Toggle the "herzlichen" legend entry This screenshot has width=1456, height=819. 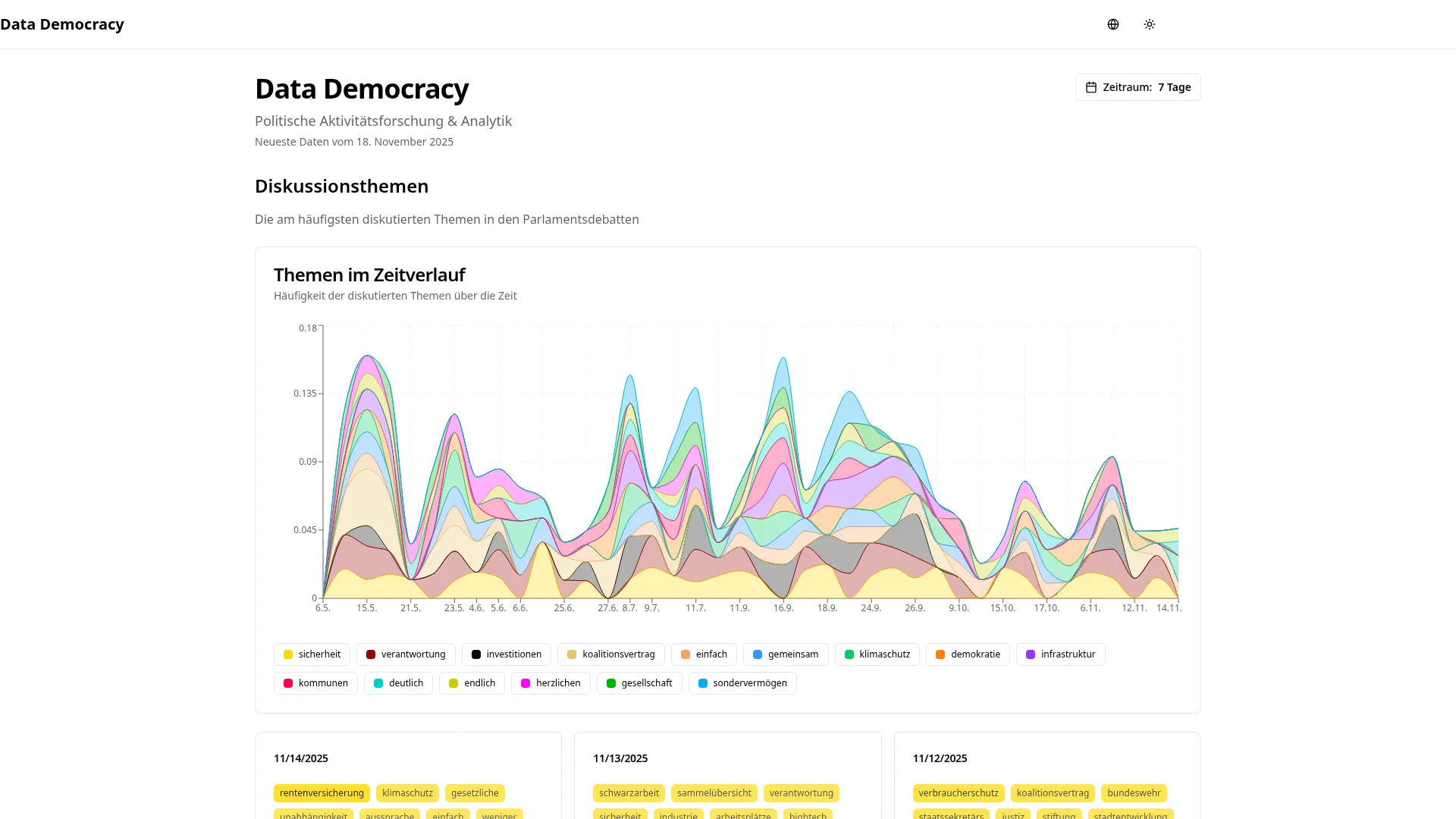click(x=551, y=682)
